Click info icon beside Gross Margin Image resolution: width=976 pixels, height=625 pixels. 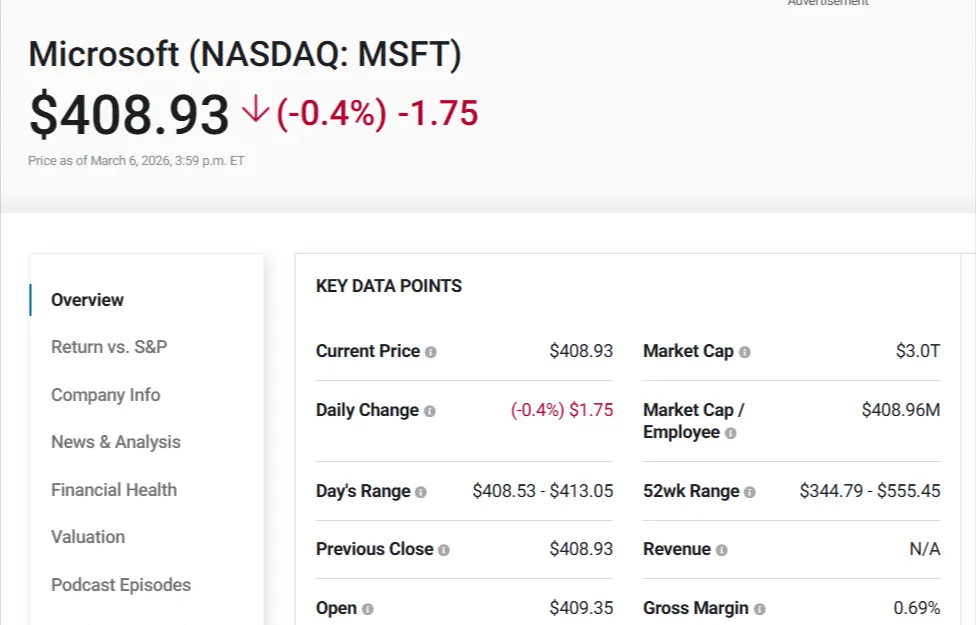tap(760, 609)
